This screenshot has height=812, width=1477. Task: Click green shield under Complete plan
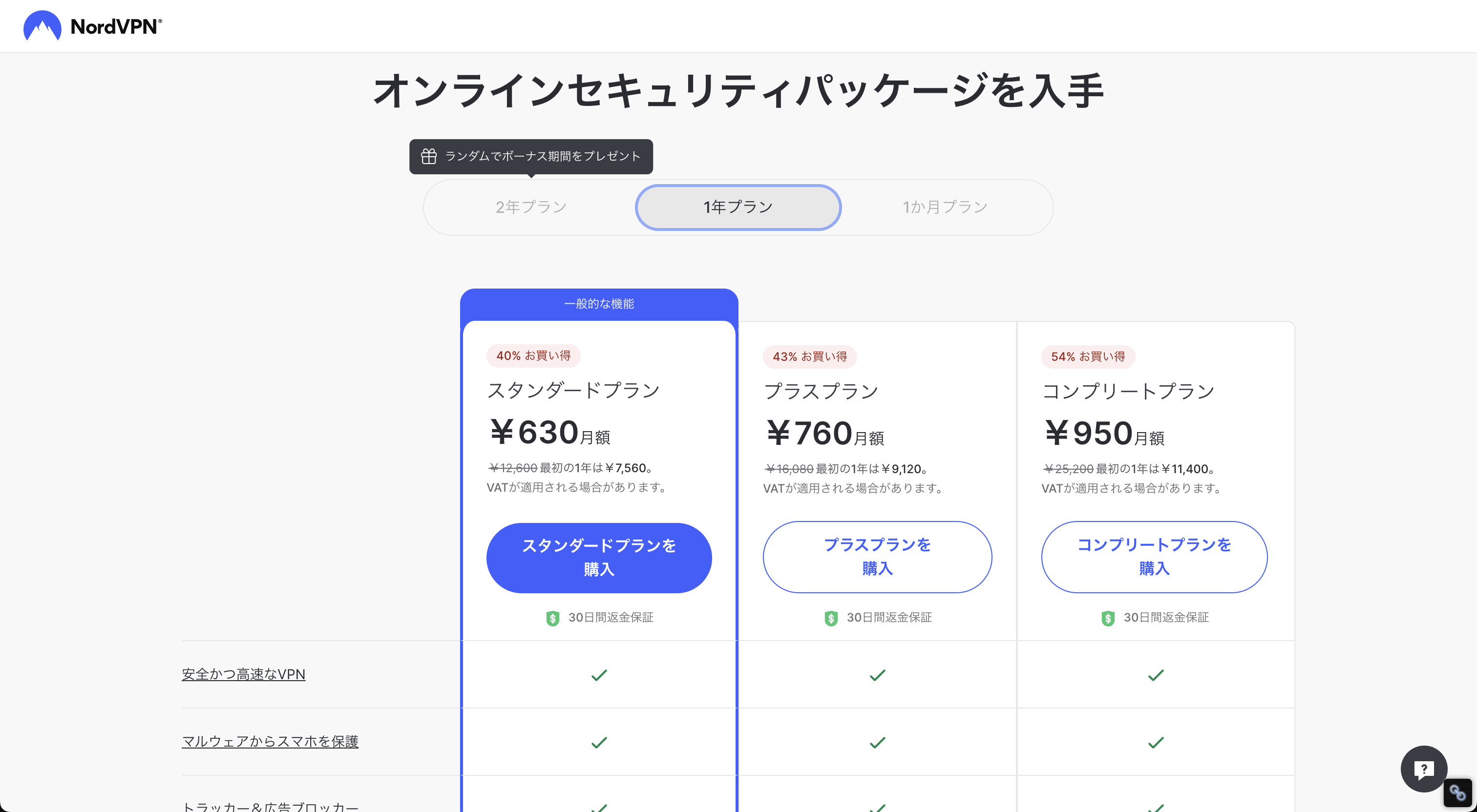click(1108, 618)
